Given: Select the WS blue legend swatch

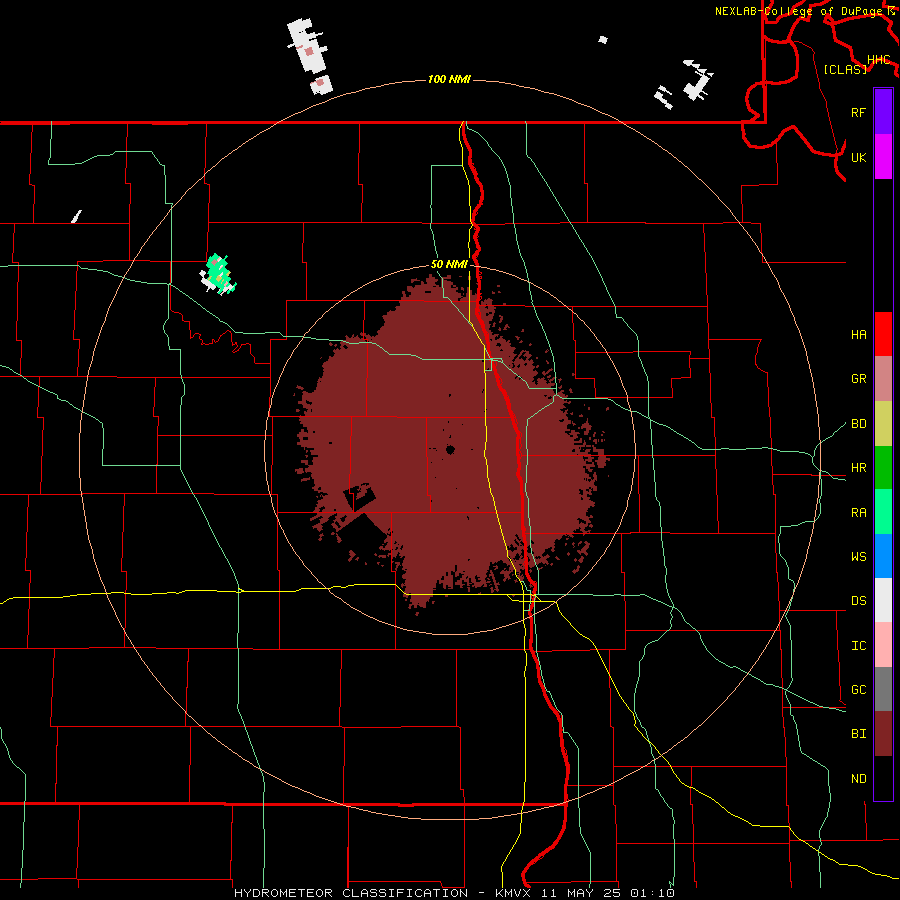Looking at the screenshot, I should 883,556.
